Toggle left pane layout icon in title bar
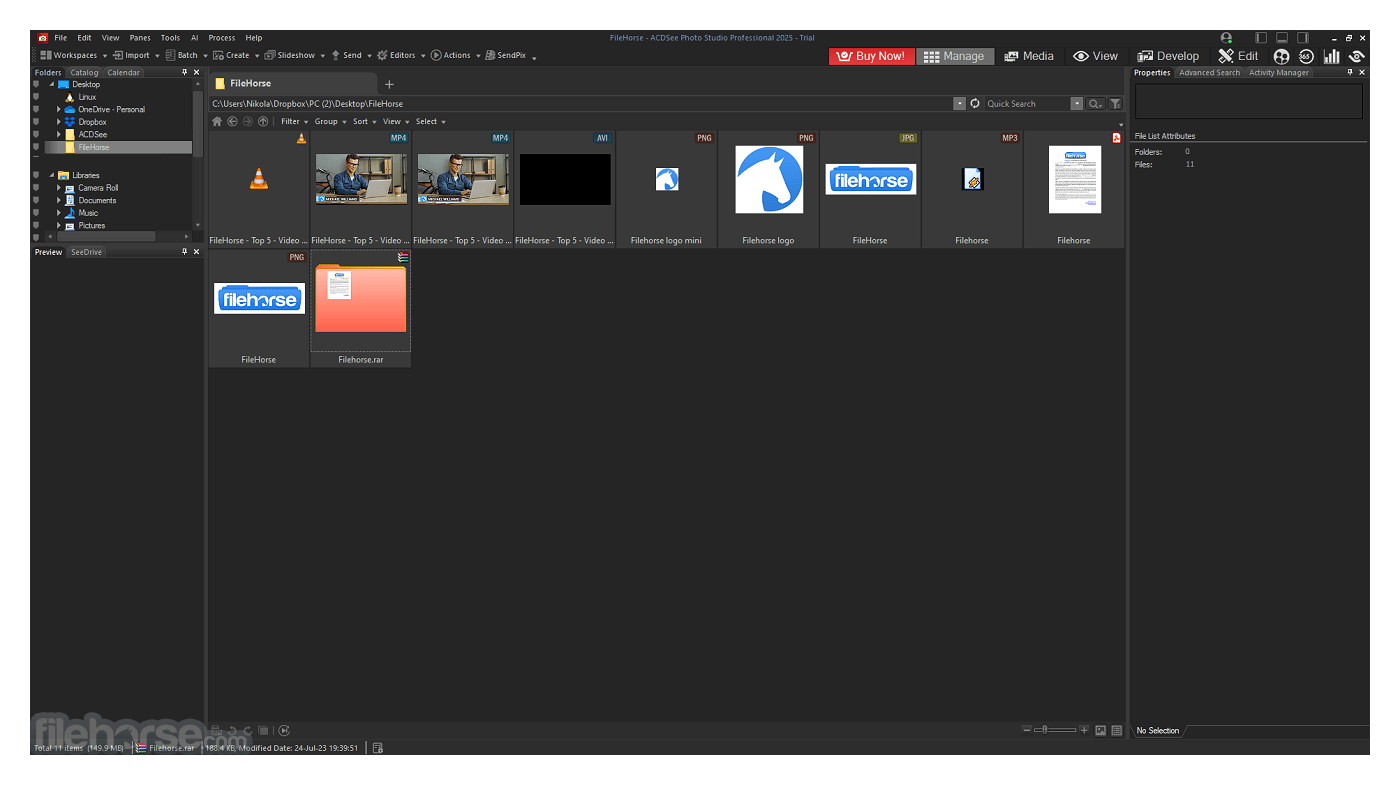Viewport: 1400px width, 785px height. (1261, 38)
